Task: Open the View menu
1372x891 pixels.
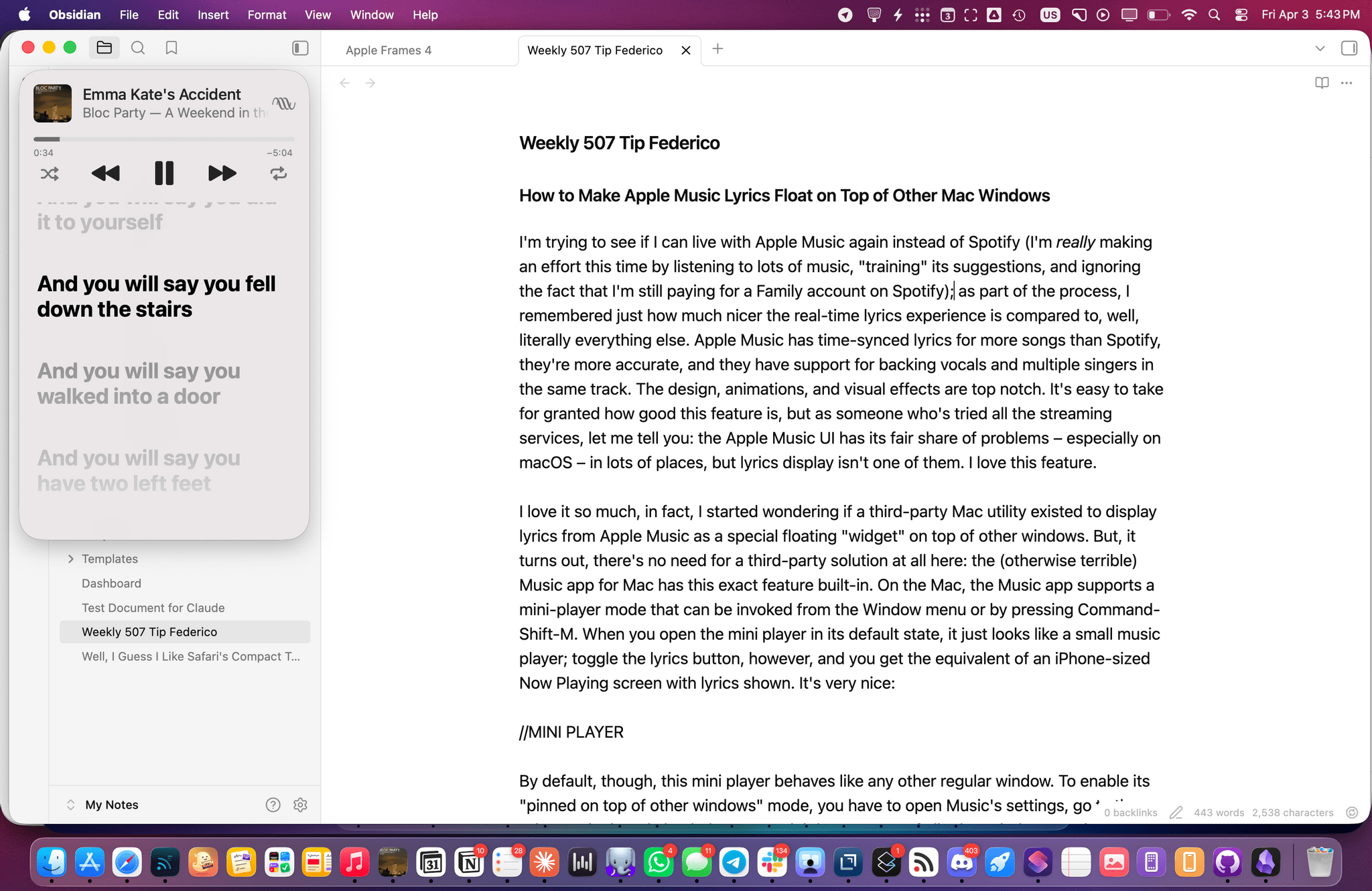Action: 318,15
